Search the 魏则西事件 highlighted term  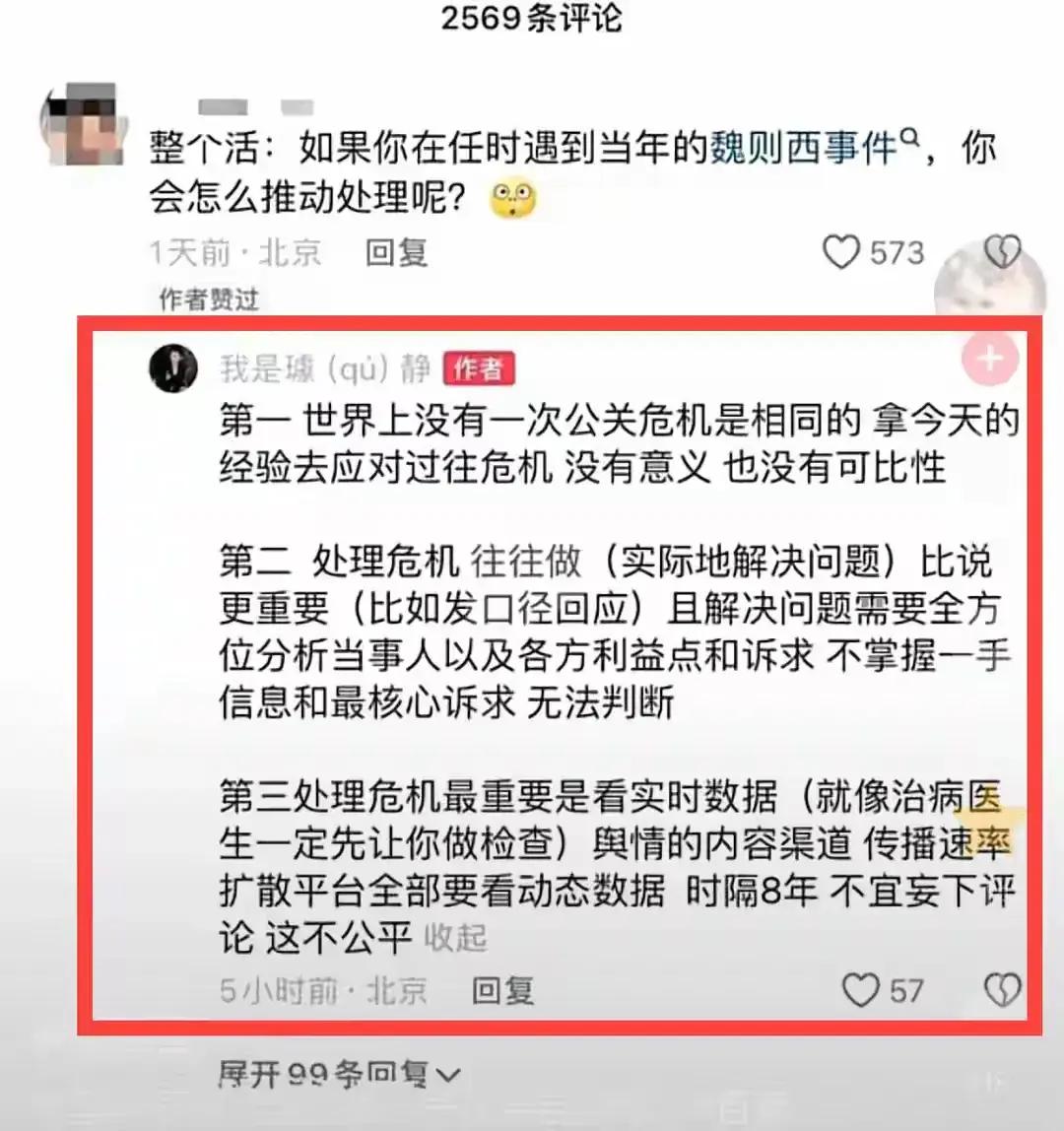pos(804,148)
